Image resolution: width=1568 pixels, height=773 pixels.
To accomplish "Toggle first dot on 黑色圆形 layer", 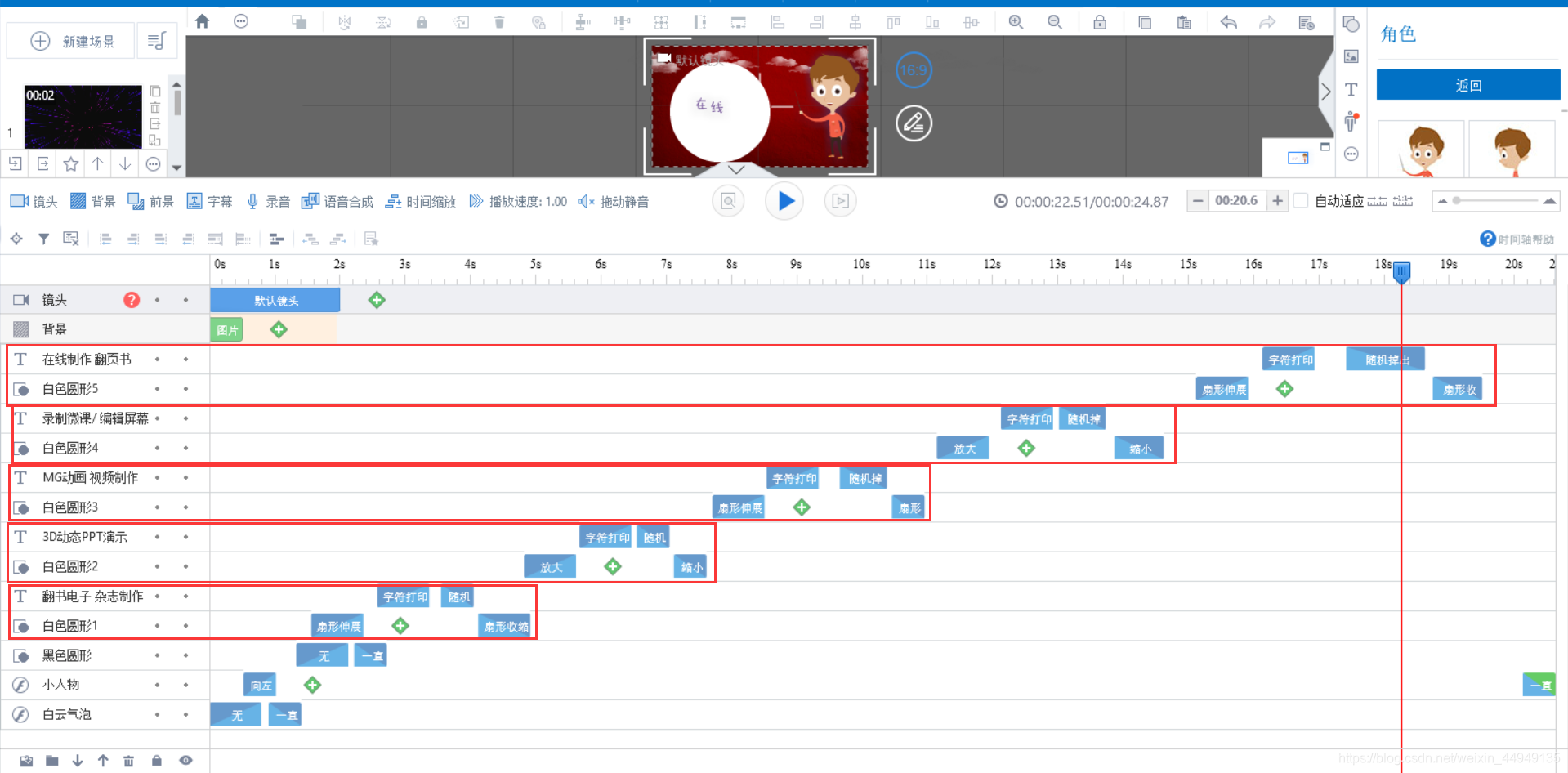I will (157, 655).
